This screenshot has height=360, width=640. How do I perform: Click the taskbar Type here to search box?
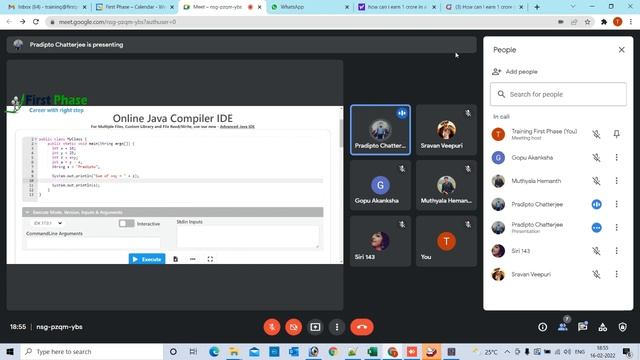pyautogui.click(x=92, y=351)
